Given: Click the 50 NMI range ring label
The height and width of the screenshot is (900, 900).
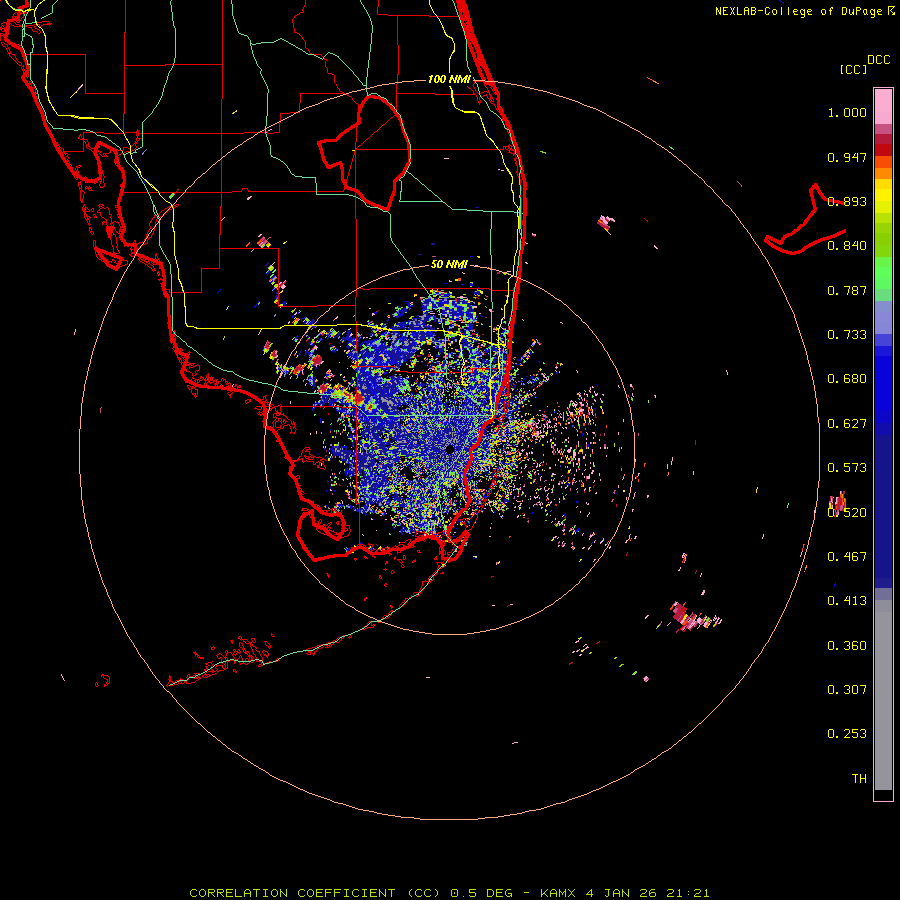Looking at the screenshot, I should [x=449, y=264].
